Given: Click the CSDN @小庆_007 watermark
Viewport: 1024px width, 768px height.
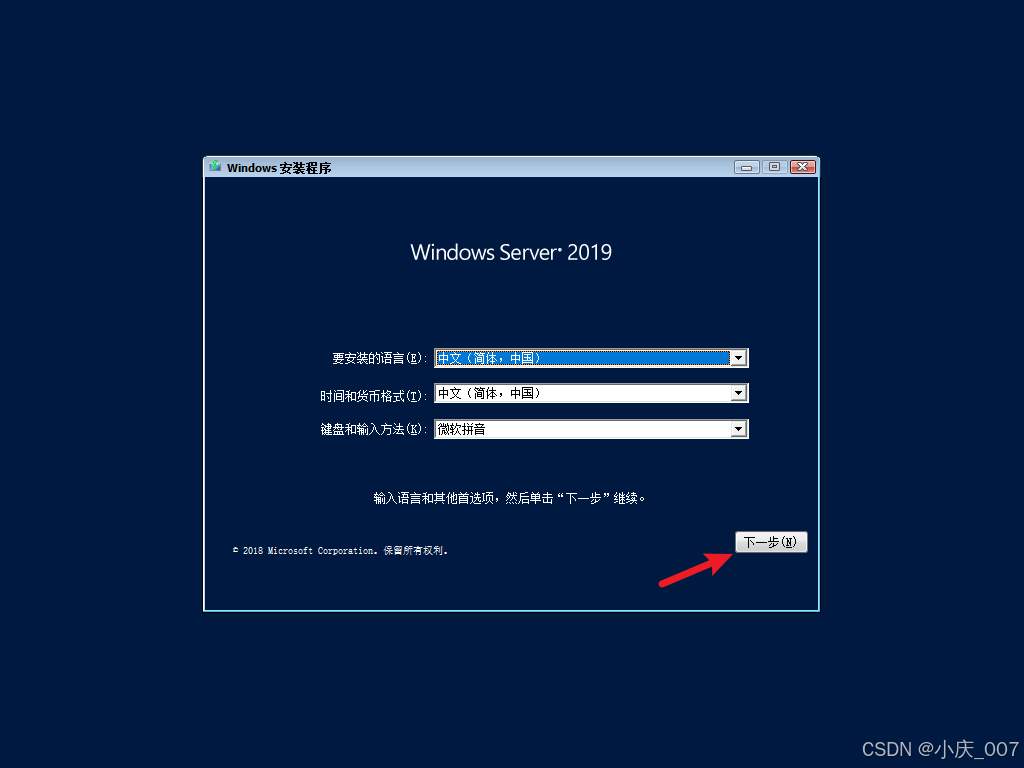Looking at the screenshot, I should pyautogui.click(x=940, y=748).
